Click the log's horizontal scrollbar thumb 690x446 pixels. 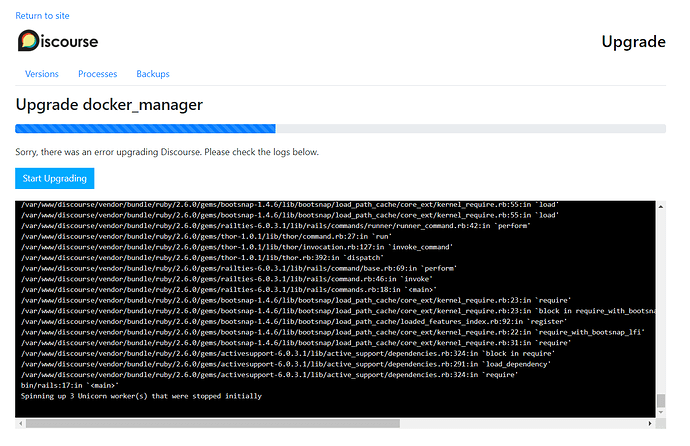pyautogui.click(x=213, y=424)
